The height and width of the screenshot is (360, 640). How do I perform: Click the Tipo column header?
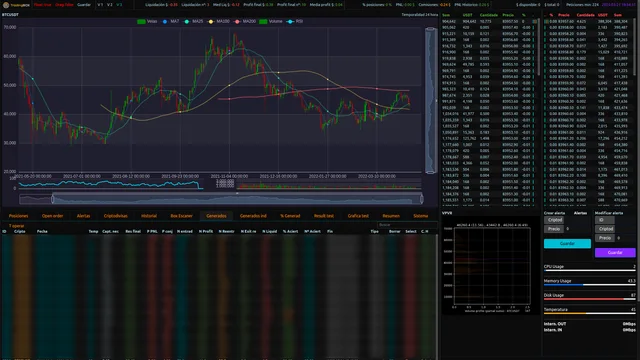[374, 231]
